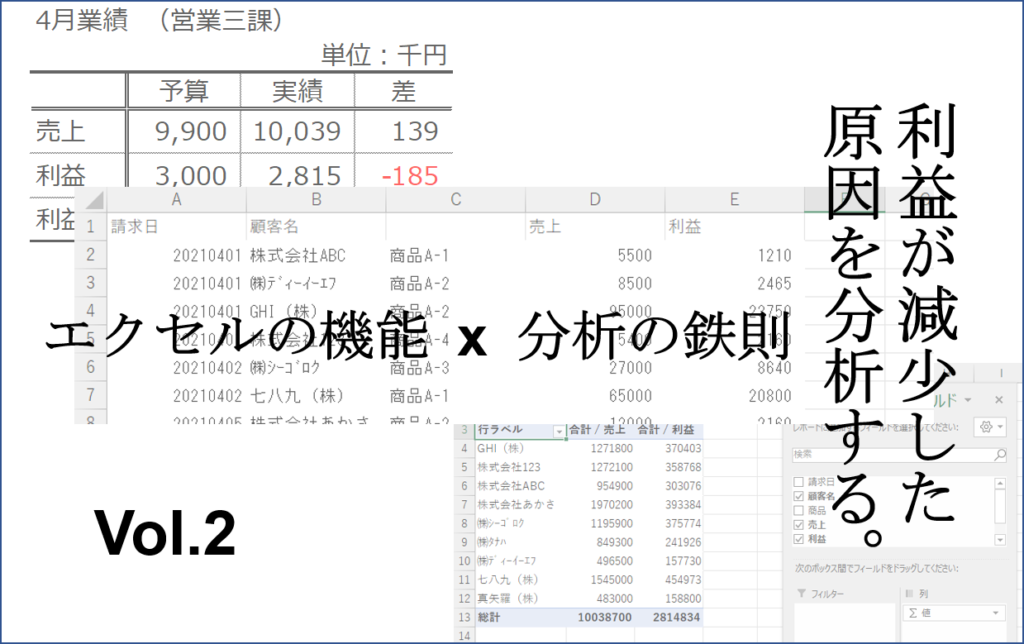This screenshot has width=1024, height=644.
Task: Select pivot sheet row 13 header
Action: 464,617
